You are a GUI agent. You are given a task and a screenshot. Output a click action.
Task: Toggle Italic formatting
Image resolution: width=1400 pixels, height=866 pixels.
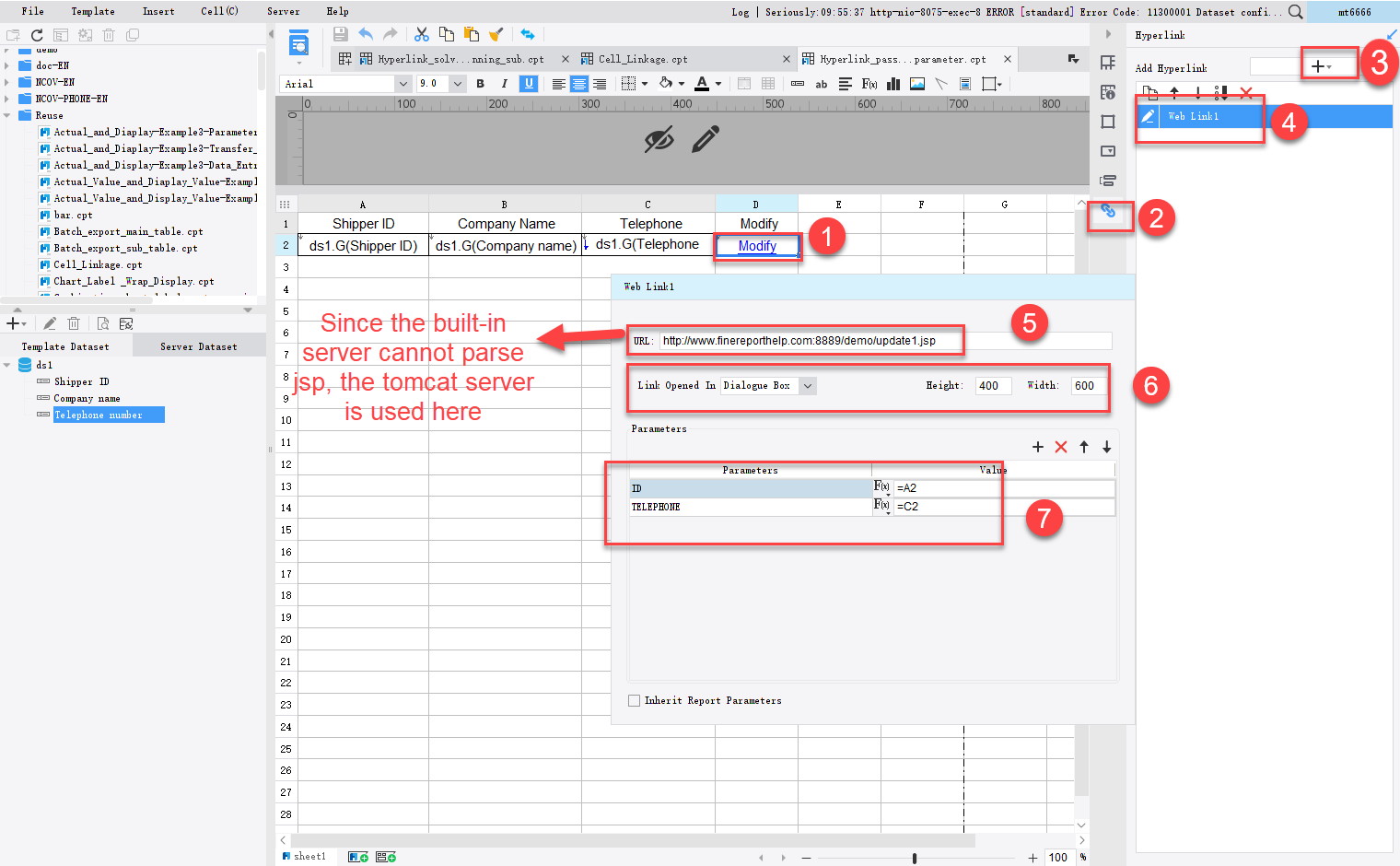[504, 84]
